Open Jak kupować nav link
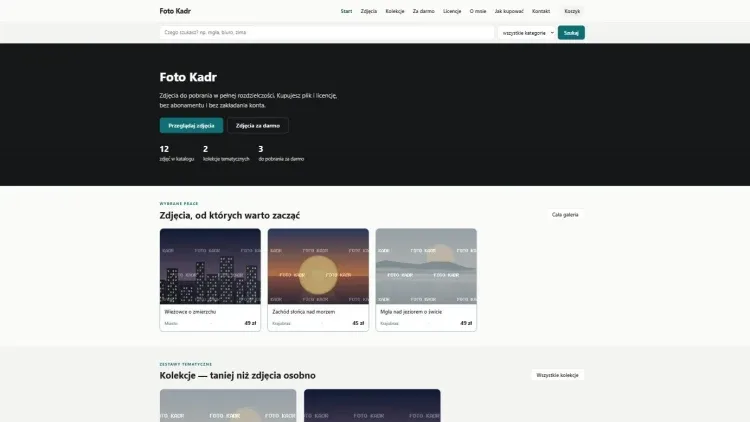Screen dimensions: 750x422 [x=509, y=11]
